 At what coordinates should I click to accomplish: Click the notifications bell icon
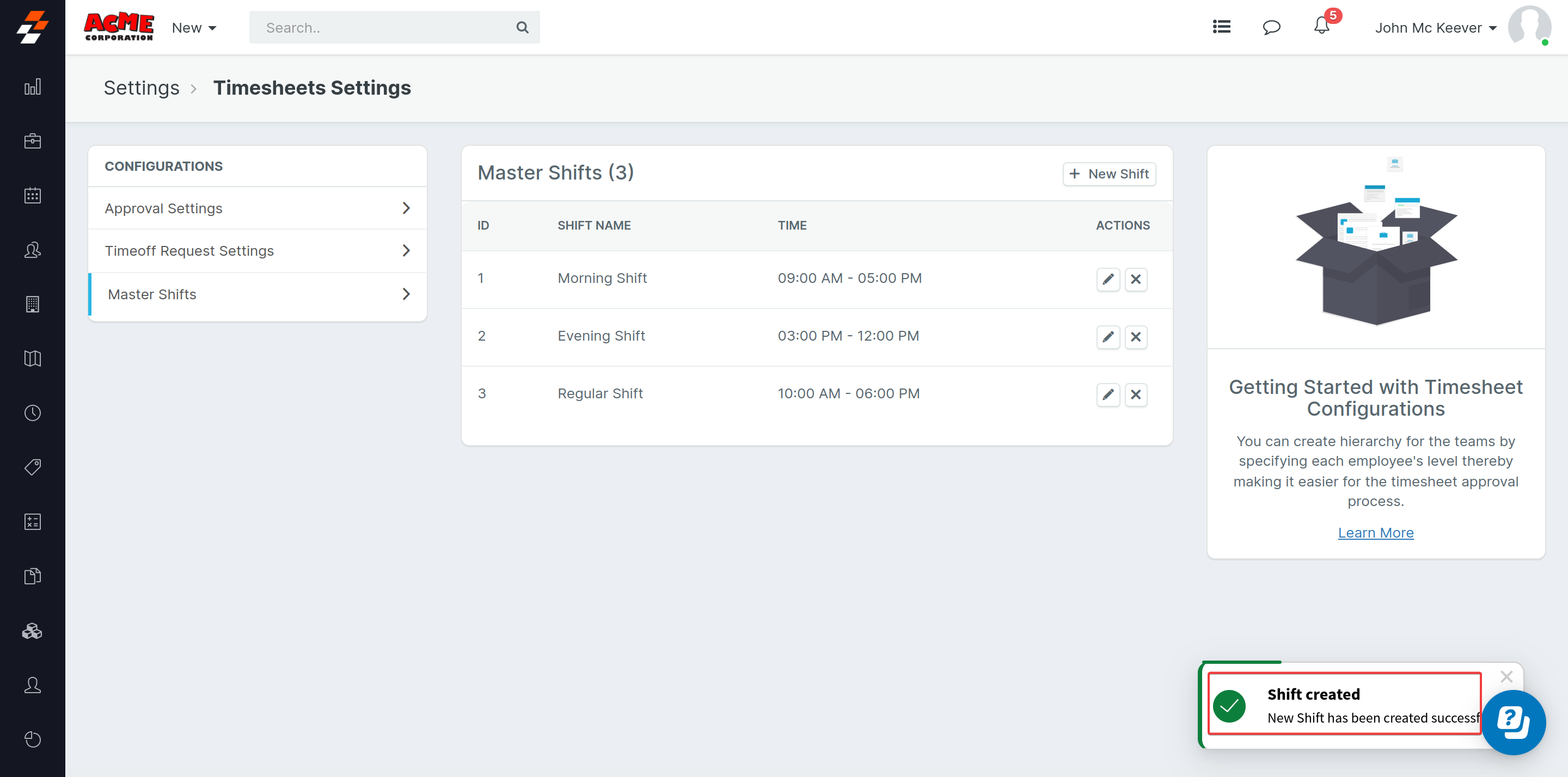tap(1321, 27)
